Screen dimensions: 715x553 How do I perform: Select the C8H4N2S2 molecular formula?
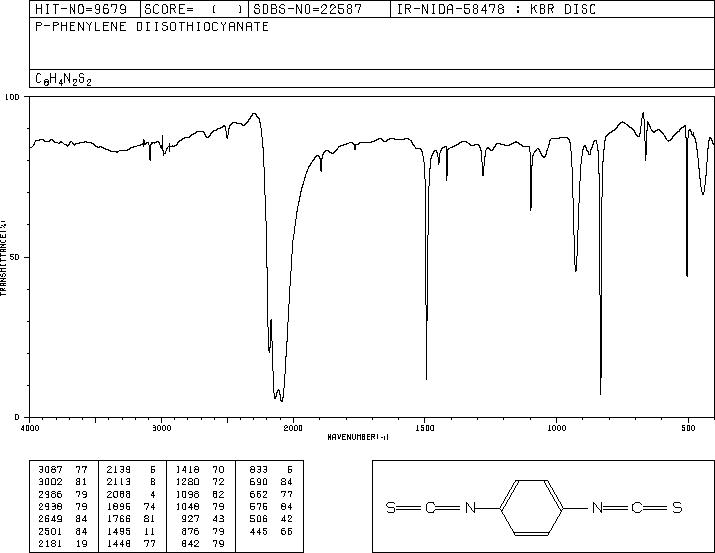click(63, 79)
